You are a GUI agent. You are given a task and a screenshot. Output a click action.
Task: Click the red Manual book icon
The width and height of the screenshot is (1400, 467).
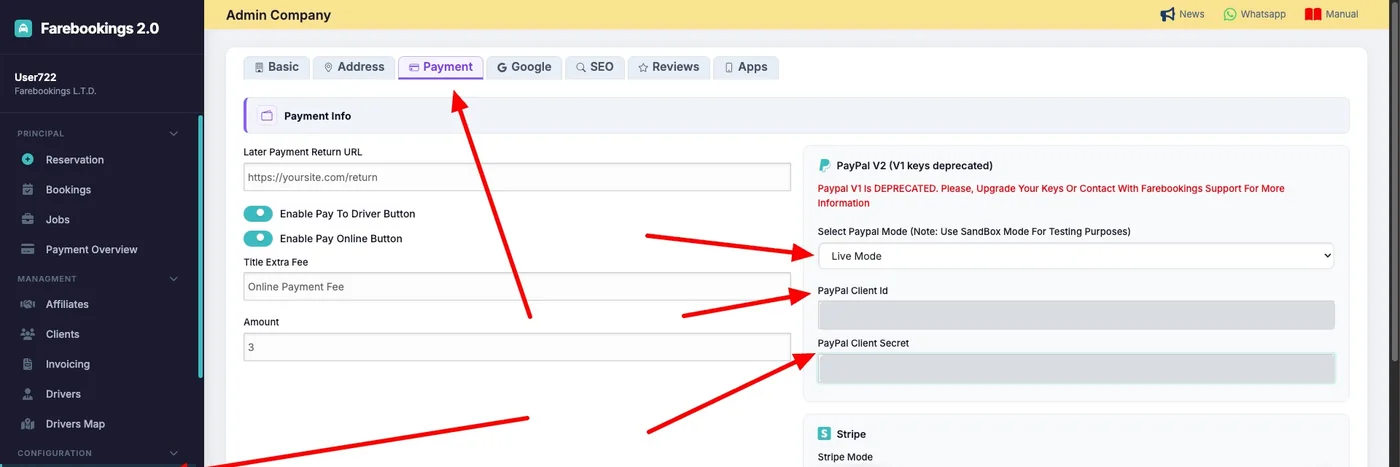1313,14
